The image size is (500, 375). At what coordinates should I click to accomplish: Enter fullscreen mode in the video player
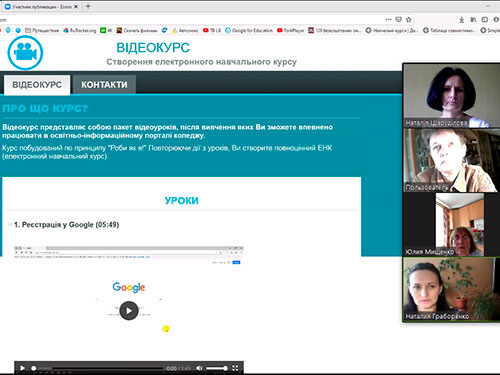pyautogui.click(x=235, y=368)
